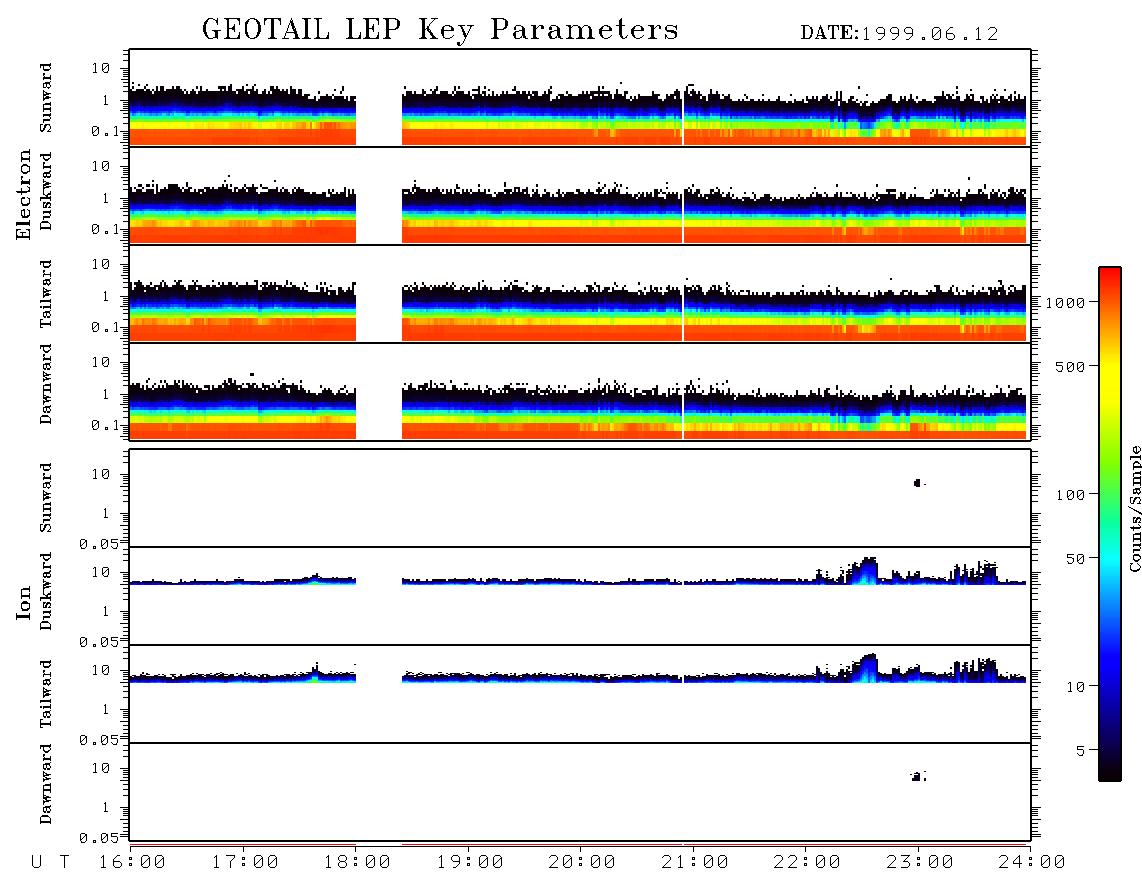Click the Ion Tailward panel label
Image resolution: width=1142 pixels, height=880 pixels.
(x=46, y=694)
